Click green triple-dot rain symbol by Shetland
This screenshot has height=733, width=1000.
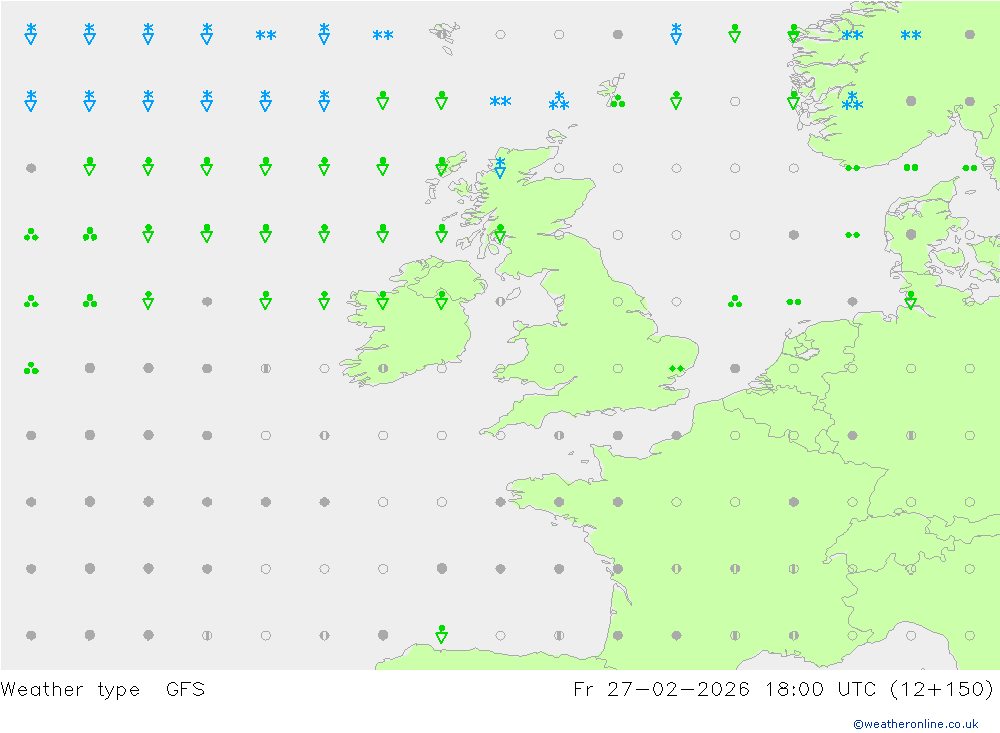(x=617, y=101)
